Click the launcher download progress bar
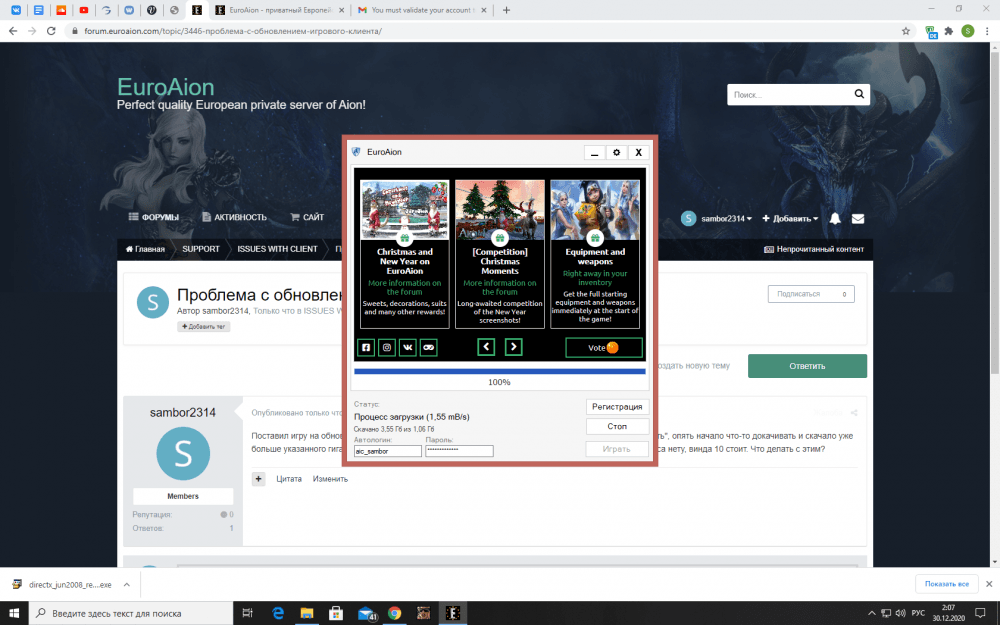1000x625 pixels. click(499, 371)
